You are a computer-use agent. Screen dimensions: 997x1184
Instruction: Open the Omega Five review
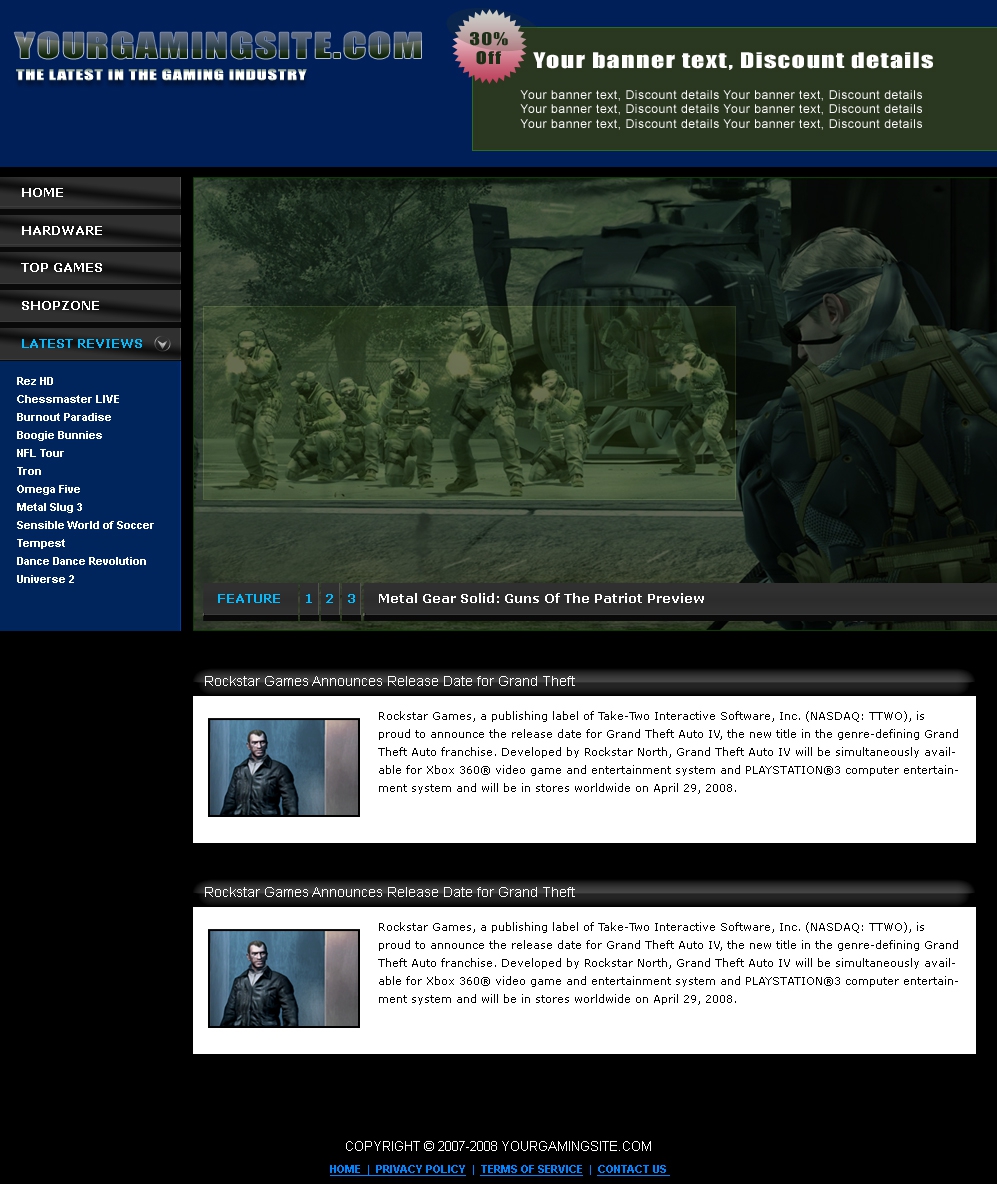tap(48, 489)
